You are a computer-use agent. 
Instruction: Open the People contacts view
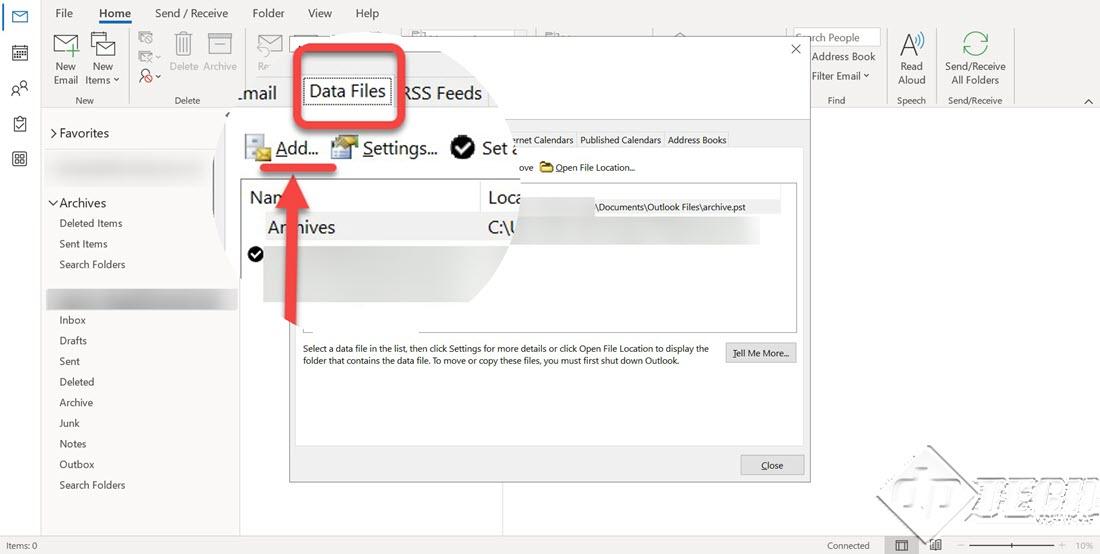pos(19,89)
